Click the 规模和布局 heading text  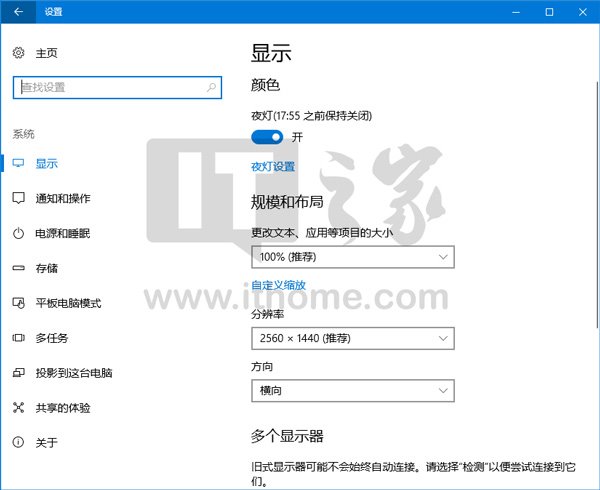287,202
